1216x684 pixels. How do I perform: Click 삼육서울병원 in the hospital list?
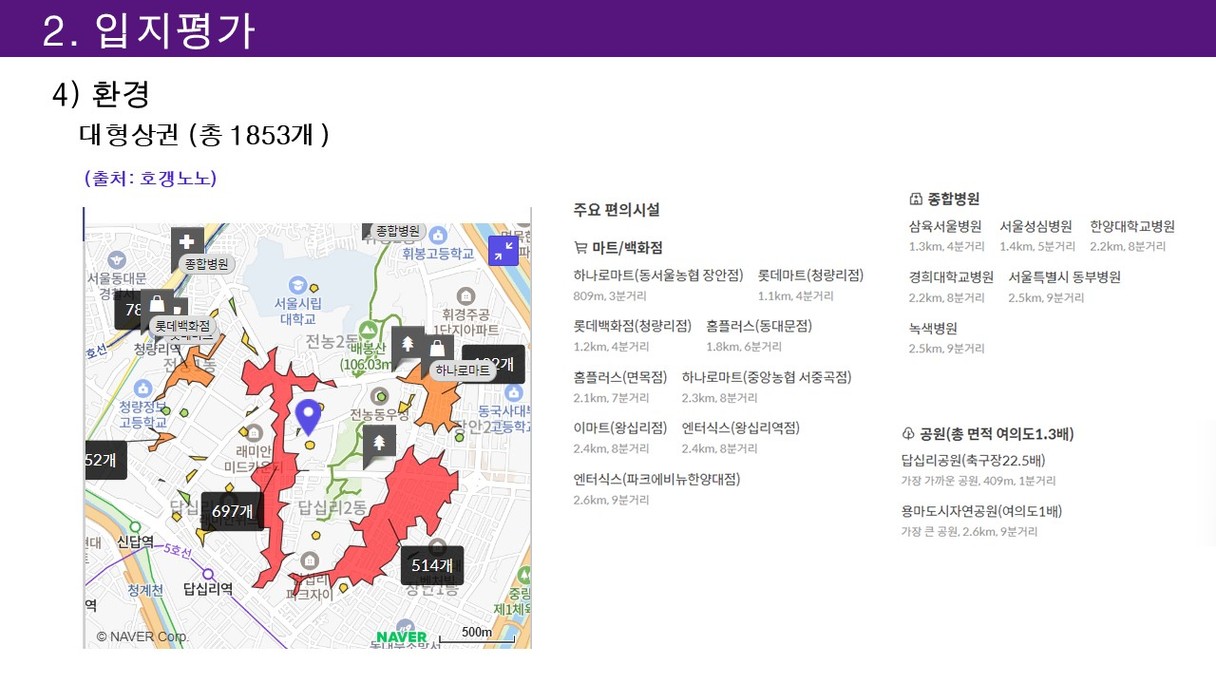click(x=945, y=226)
